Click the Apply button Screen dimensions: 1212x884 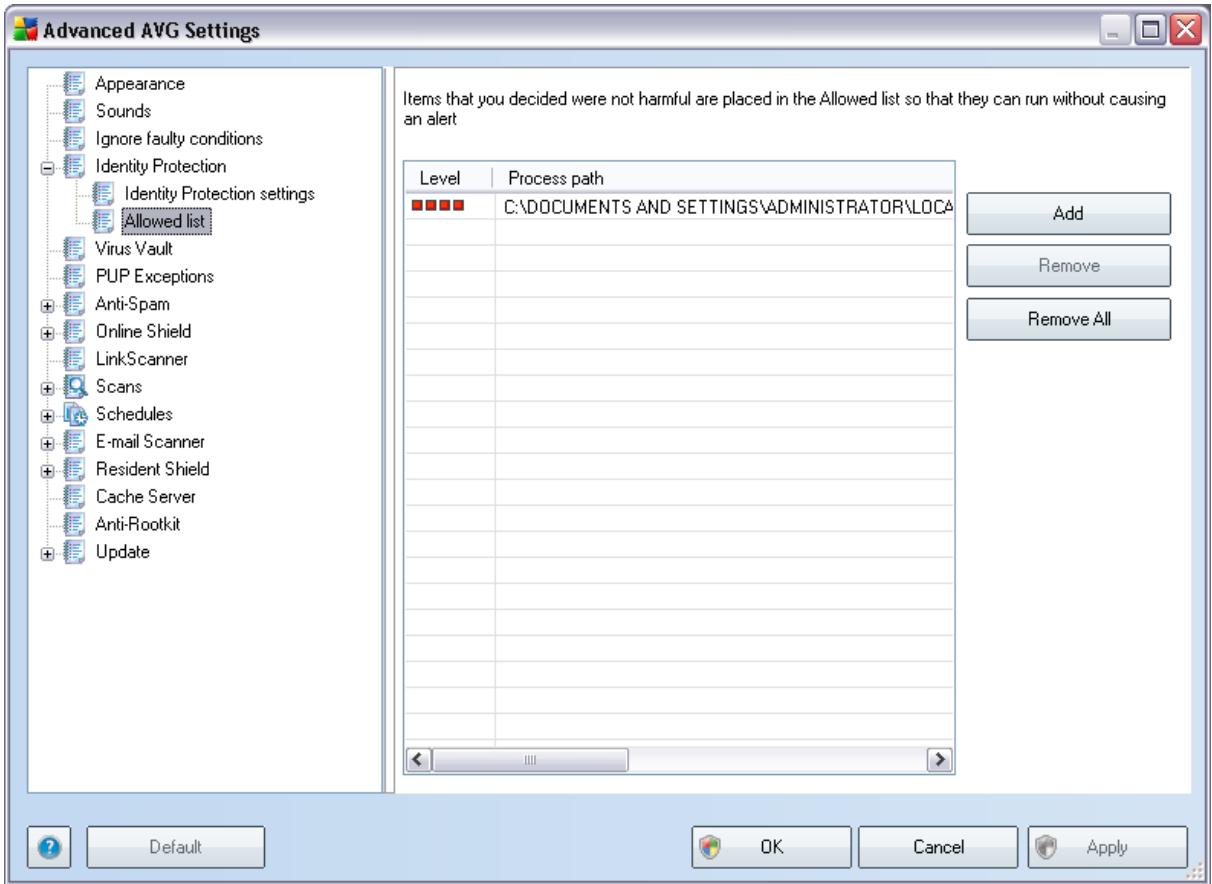coord(1108,847)
